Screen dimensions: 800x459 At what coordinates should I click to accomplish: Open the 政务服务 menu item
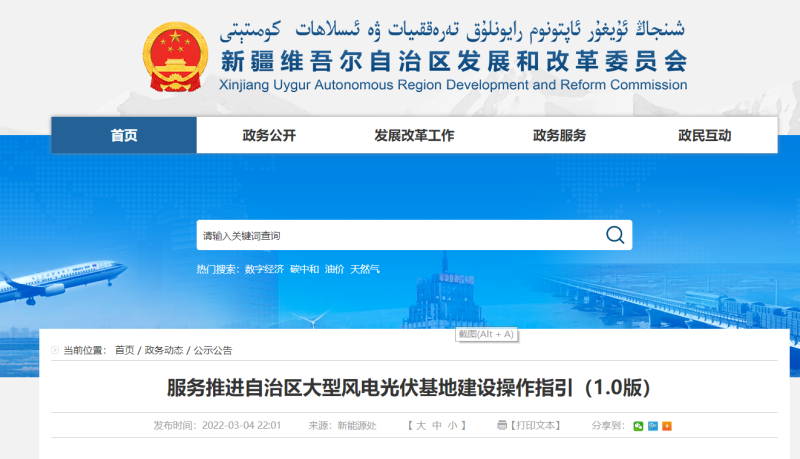[x=559, y=136]
